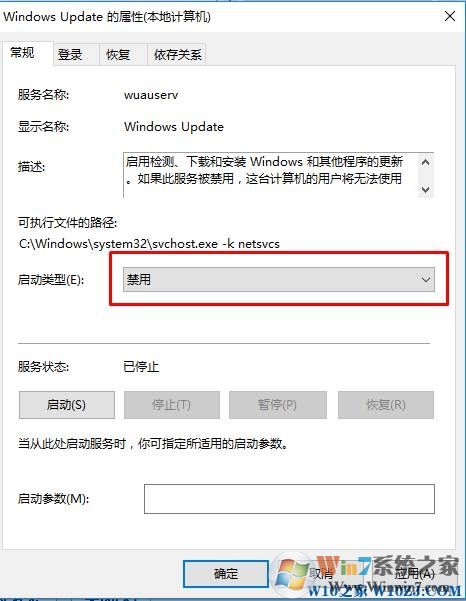This screenshot has height=601, width=466.
Task: Select the 禁用 startup type combo box
Action: point(279,279)
